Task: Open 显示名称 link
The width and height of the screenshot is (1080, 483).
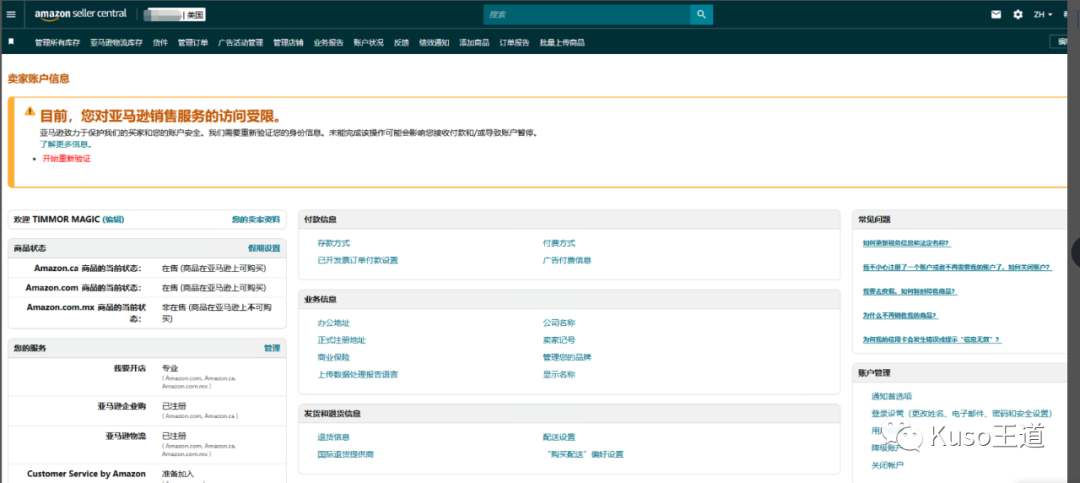Action: tap(559, 375)
